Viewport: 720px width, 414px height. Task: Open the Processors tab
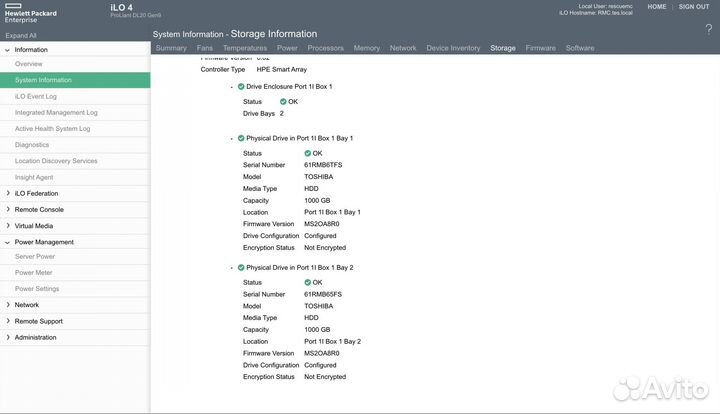(326, 48)
